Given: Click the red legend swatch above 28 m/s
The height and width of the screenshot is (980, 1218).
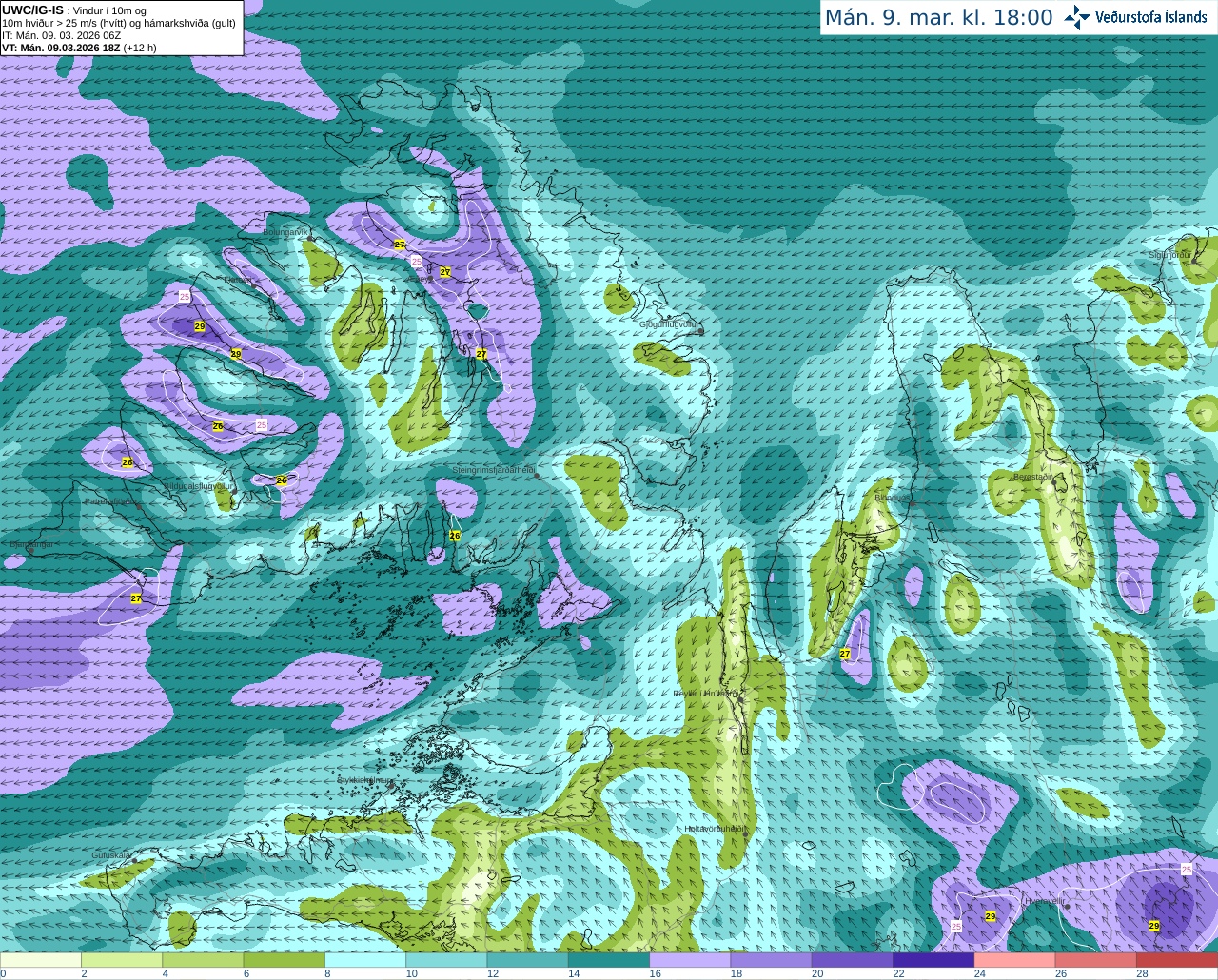Looking at the screenshot, I should 1177,960.
